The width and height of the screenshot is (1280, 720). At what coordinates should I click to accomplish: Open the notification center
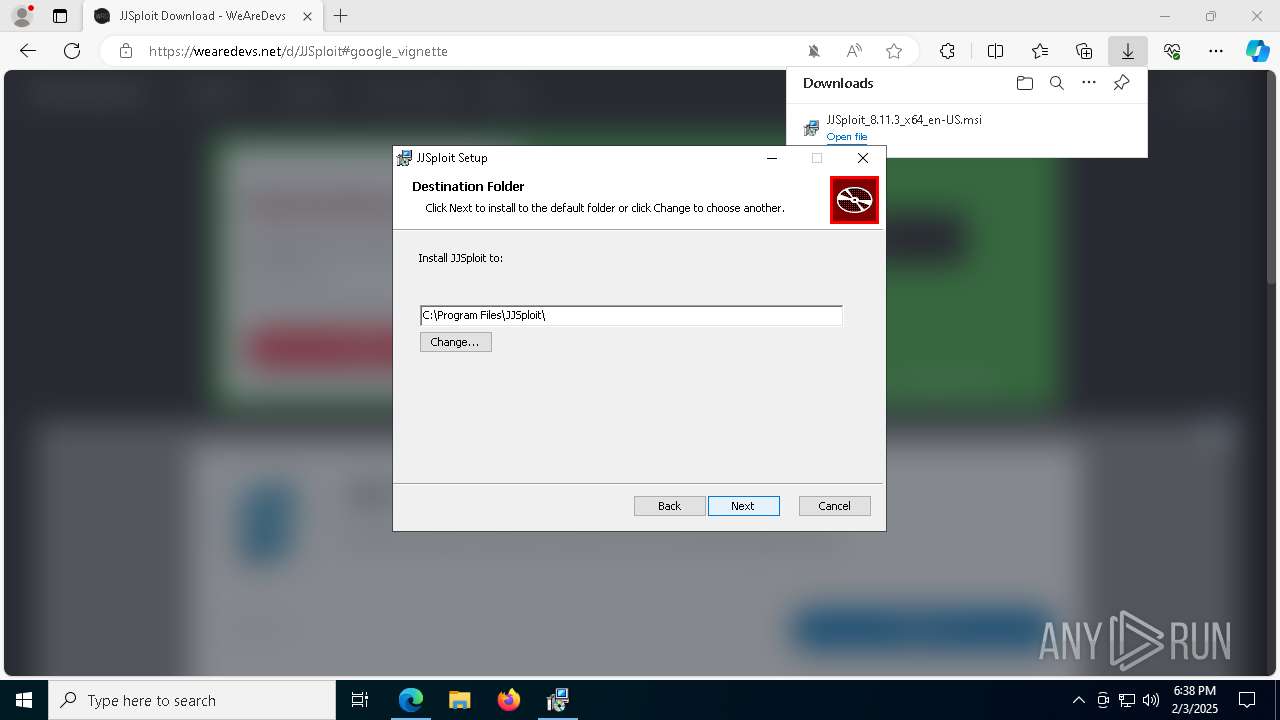(x=1247, y=700)
